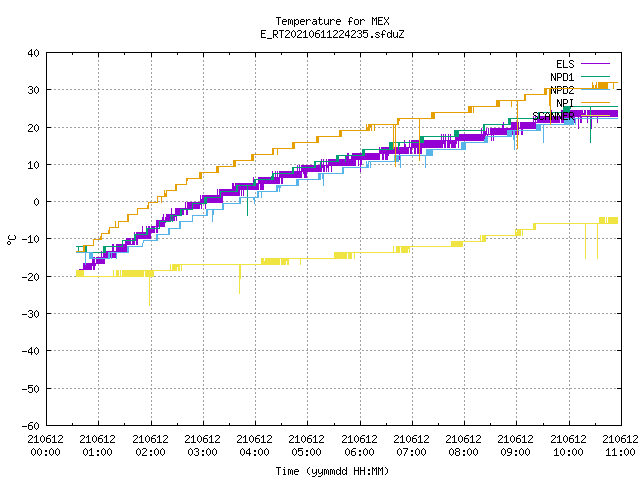Select the filename E_RT20210611224235.sfduZ subtitle
The width and height of the screenshot is (640, 480).
(332, 34)
